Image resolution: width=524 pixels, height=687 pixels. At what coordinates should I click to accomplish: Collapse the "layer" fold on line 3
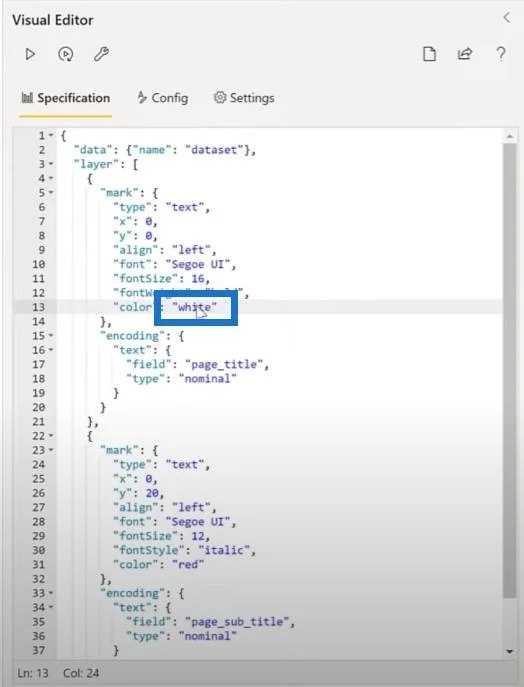51,164
